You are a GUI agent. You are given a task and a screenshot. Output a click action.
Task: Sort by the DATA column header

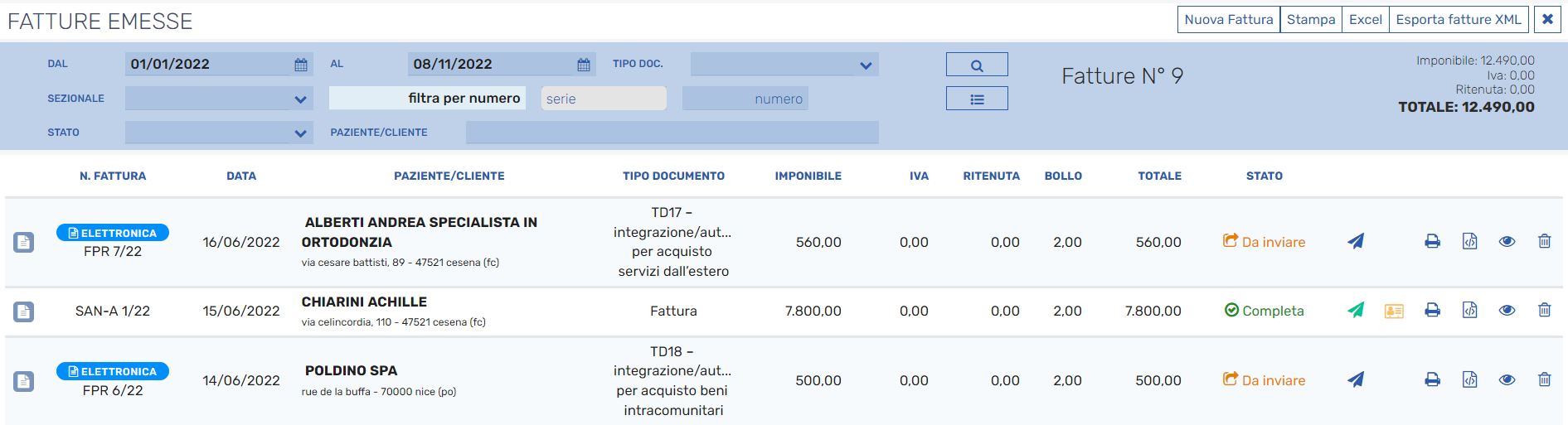pyautogui.click(x=241, y=176)
